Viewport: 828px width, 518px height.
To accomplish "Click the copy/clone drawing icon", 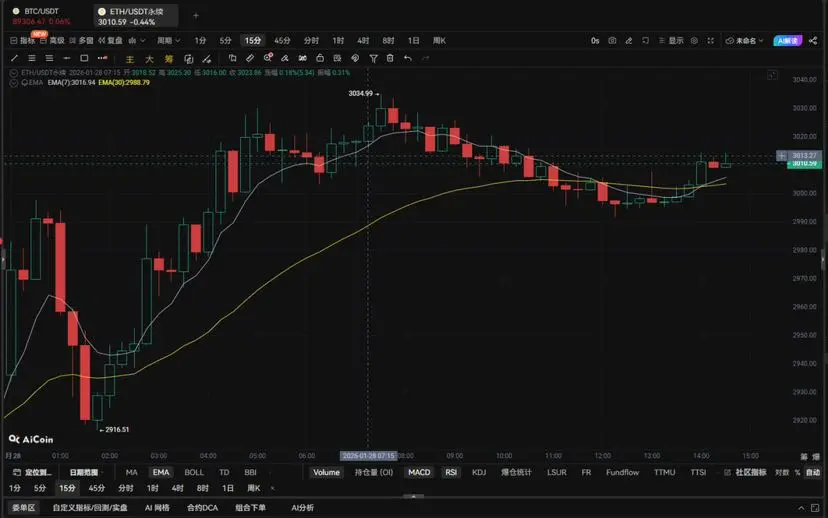I will tap(232, 58).
